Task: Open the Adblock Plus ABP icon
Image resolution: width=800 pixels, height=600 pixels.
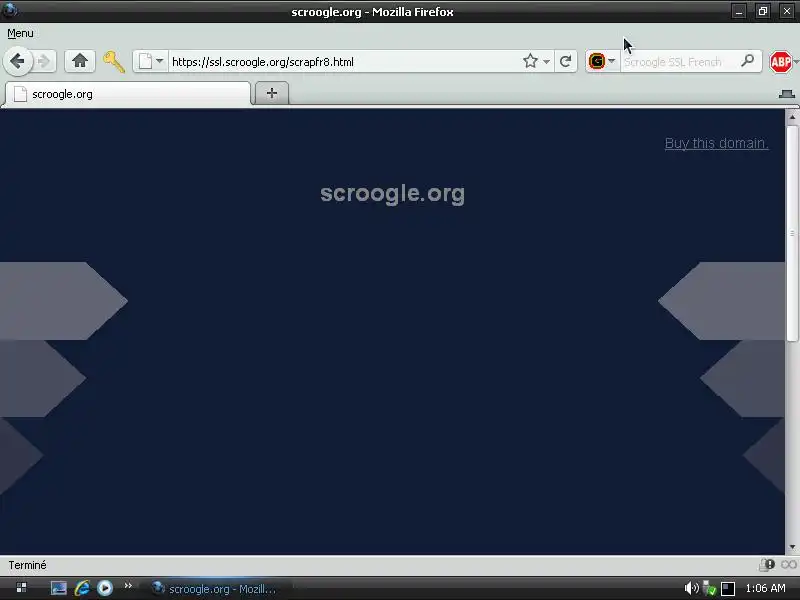Action: 780,62
